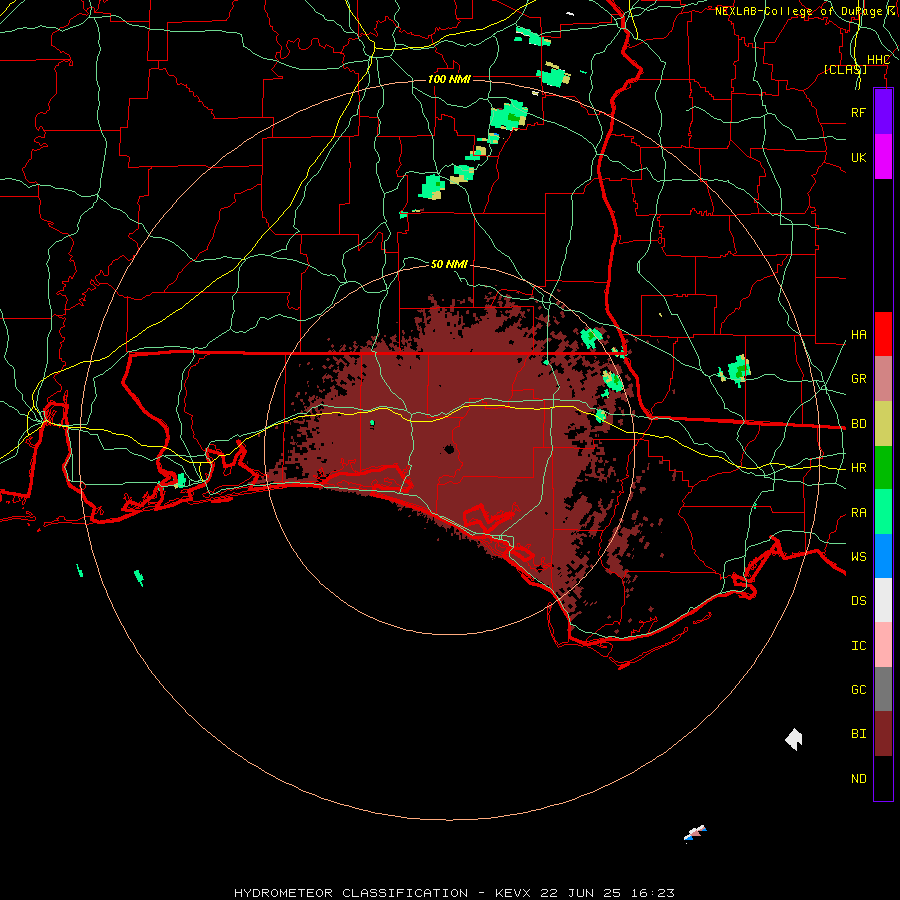This screenshot has height=900, width=900.
Task: Click the purple RF legend color swatch
Action: [883, 112]
